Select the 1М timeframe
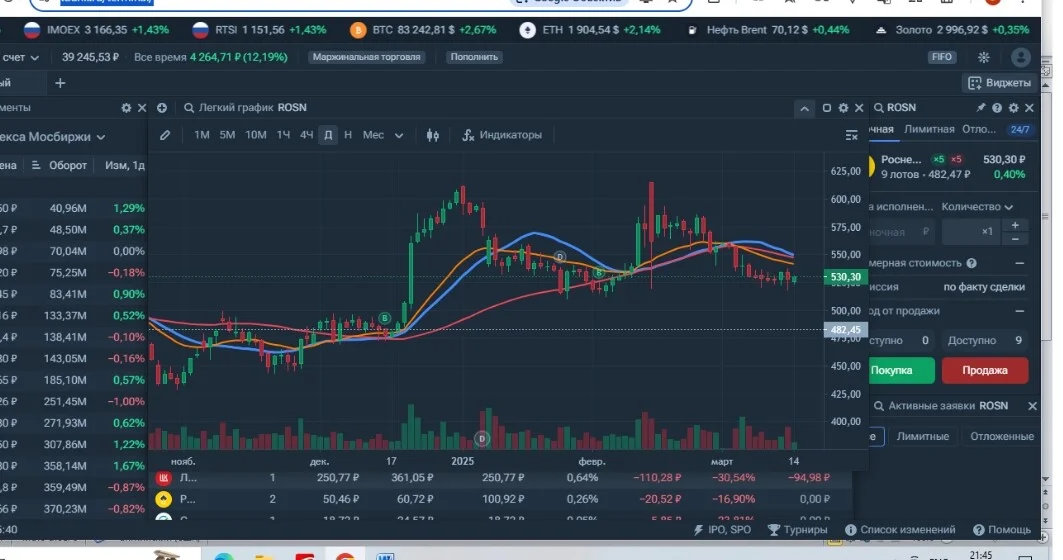Screen dimensions: 1063x560 201,135
